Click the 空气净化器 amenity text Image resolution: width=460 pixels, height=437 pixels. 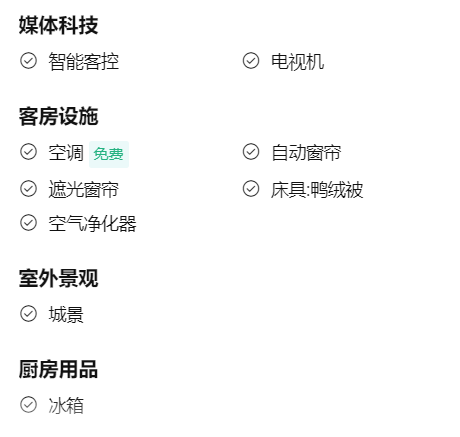point(92,223)
